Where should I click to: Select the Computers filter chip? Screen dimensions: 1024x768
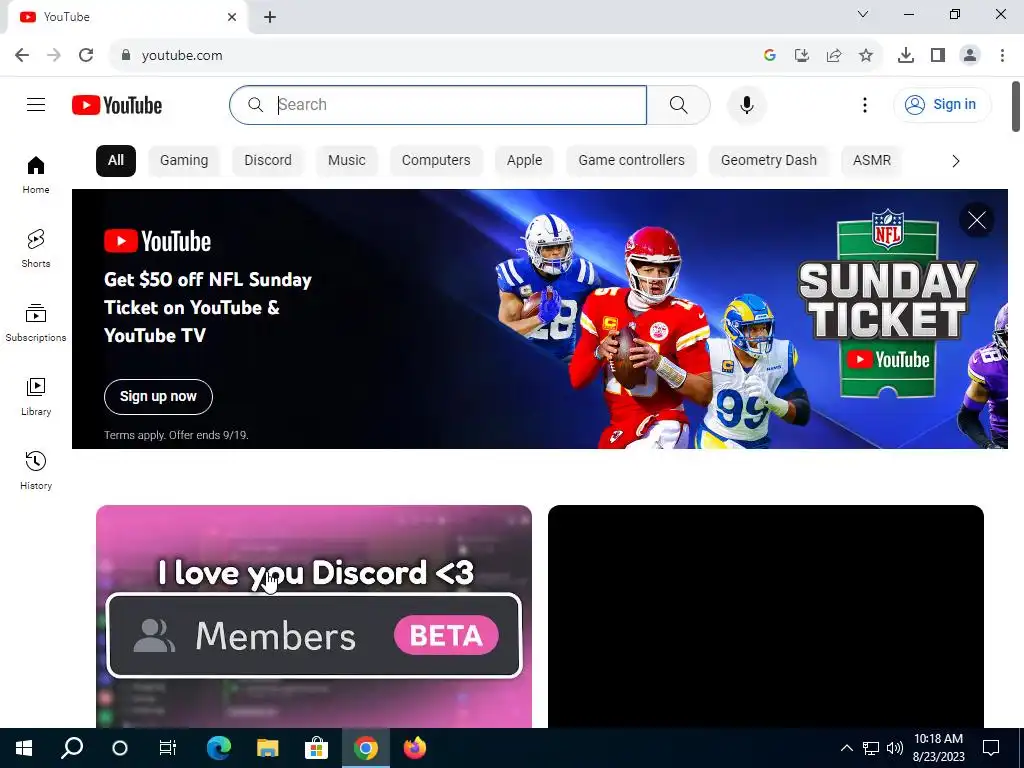[436, 161]
